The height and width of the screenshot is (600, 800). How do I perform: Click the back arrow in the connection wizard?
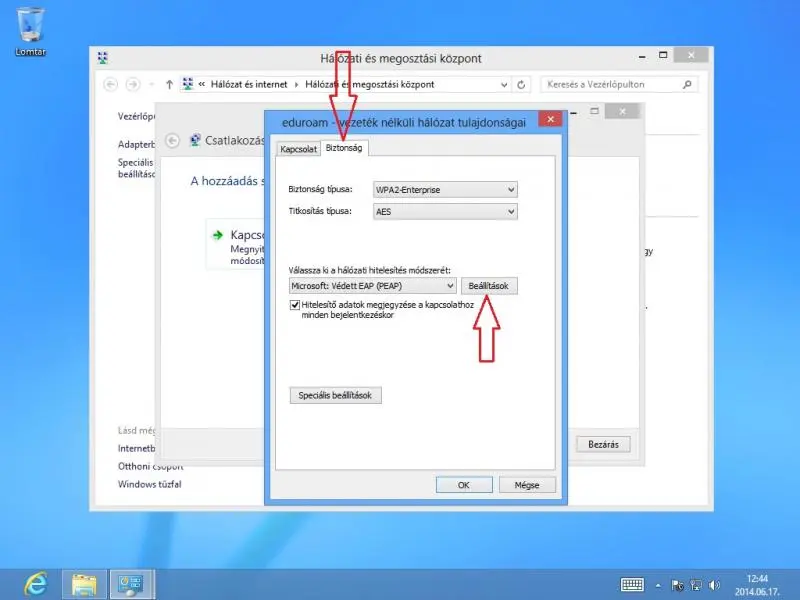pyautogui.click(x=173, y=141)
